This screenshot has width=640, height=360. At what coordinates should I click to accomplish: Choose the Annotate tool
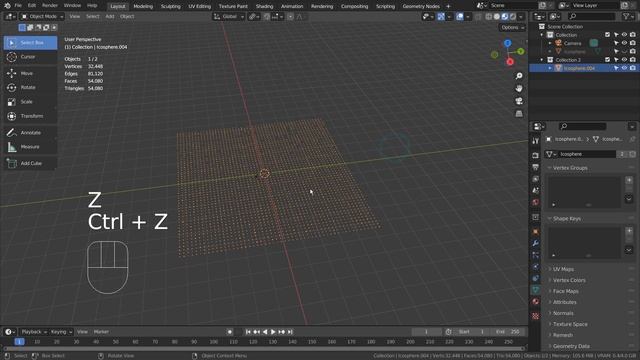click(x=31, y=133)
